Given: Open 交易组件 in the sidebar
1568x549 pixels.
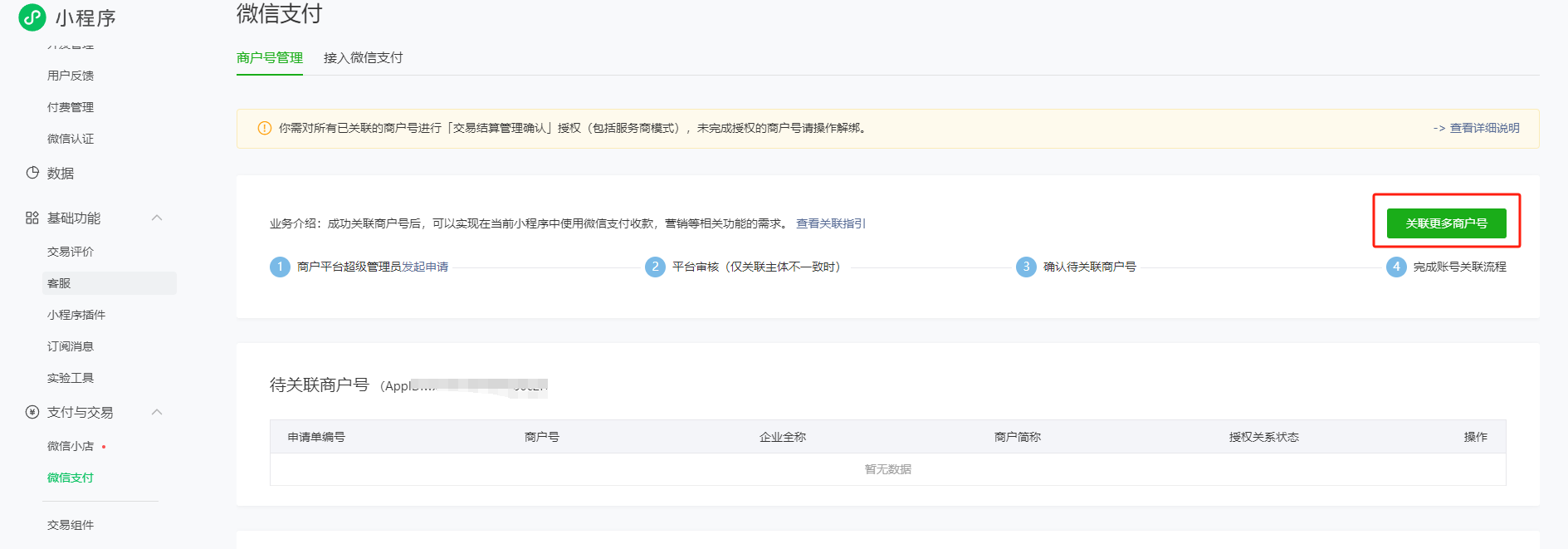Looking at the screenshot, I should click(x=71, y=525).
